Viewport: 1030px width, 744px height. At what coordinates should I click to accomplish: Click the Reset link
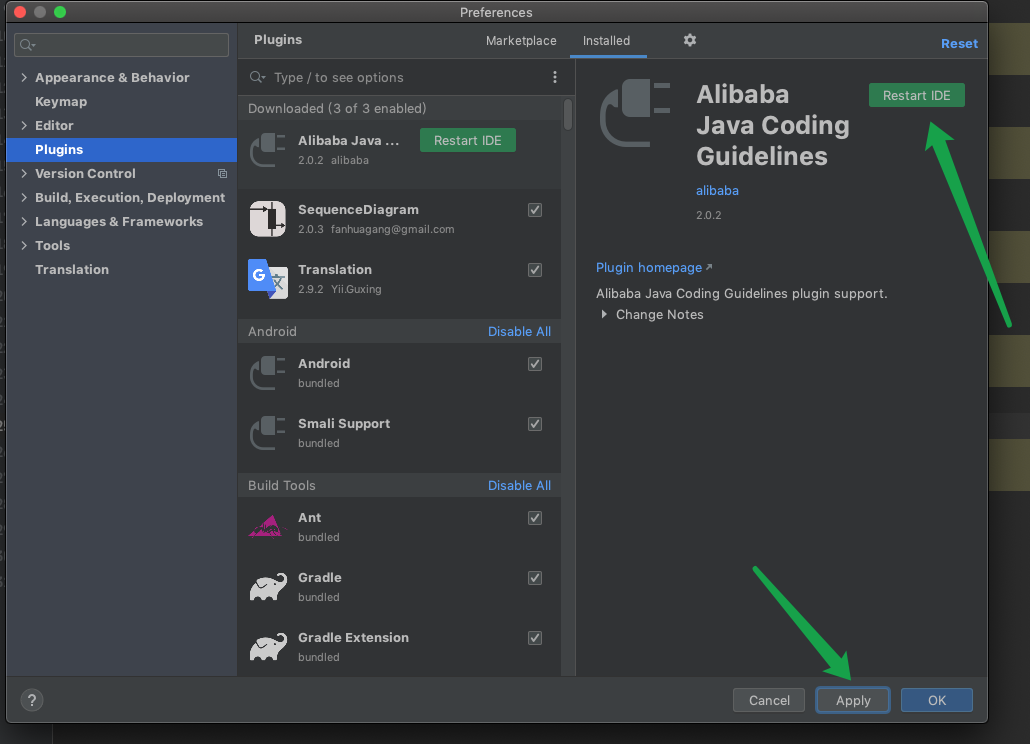point(959,43)
